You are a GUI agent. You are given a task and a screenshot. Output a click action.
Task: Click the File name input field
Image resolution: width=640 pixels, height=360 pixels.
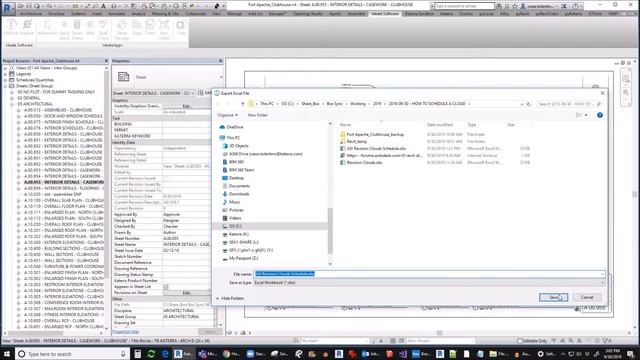click(429, 274)
